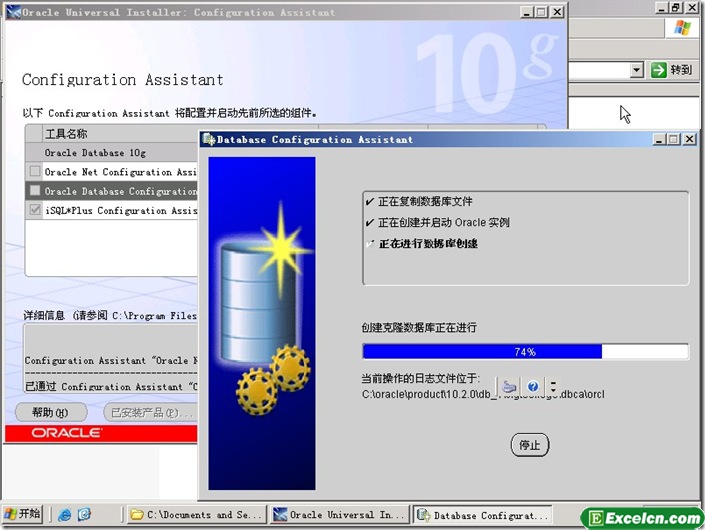Restore down the background browser window

677,8
